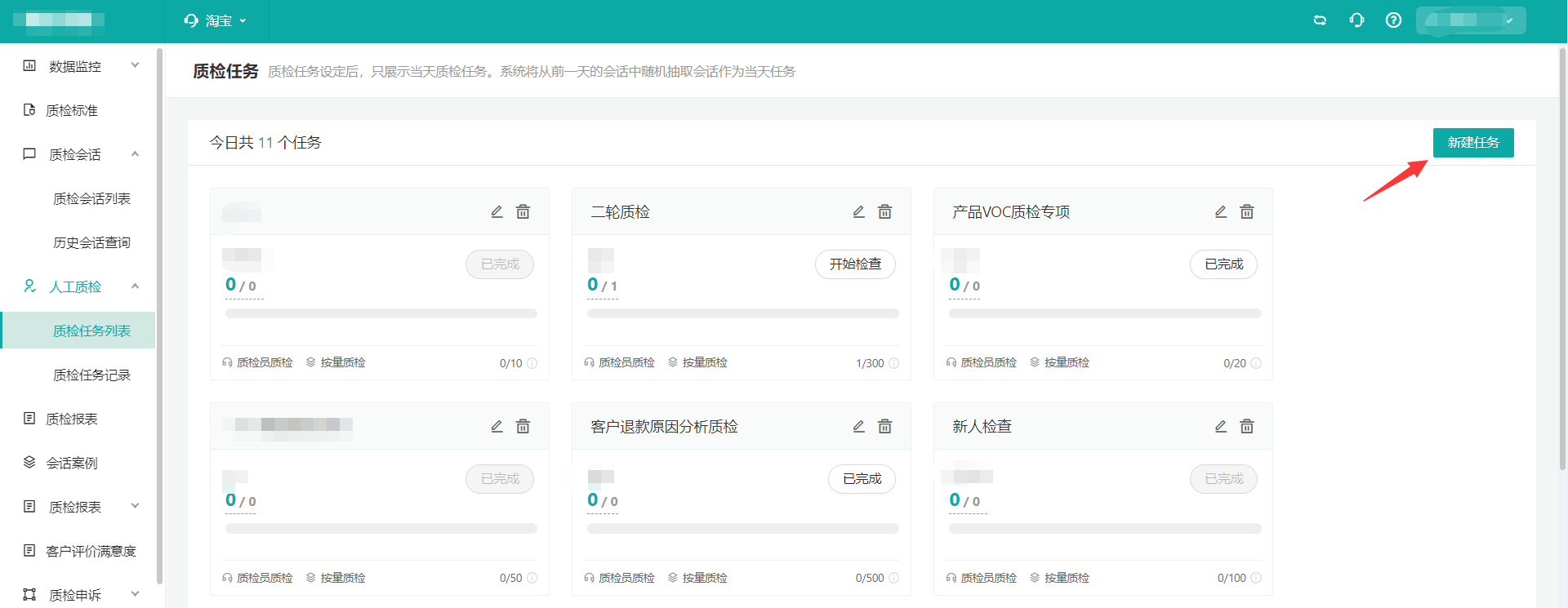The image size is (1568, 608).
Task: Delete the 新人检查 task
Action: click(1246, 426)
